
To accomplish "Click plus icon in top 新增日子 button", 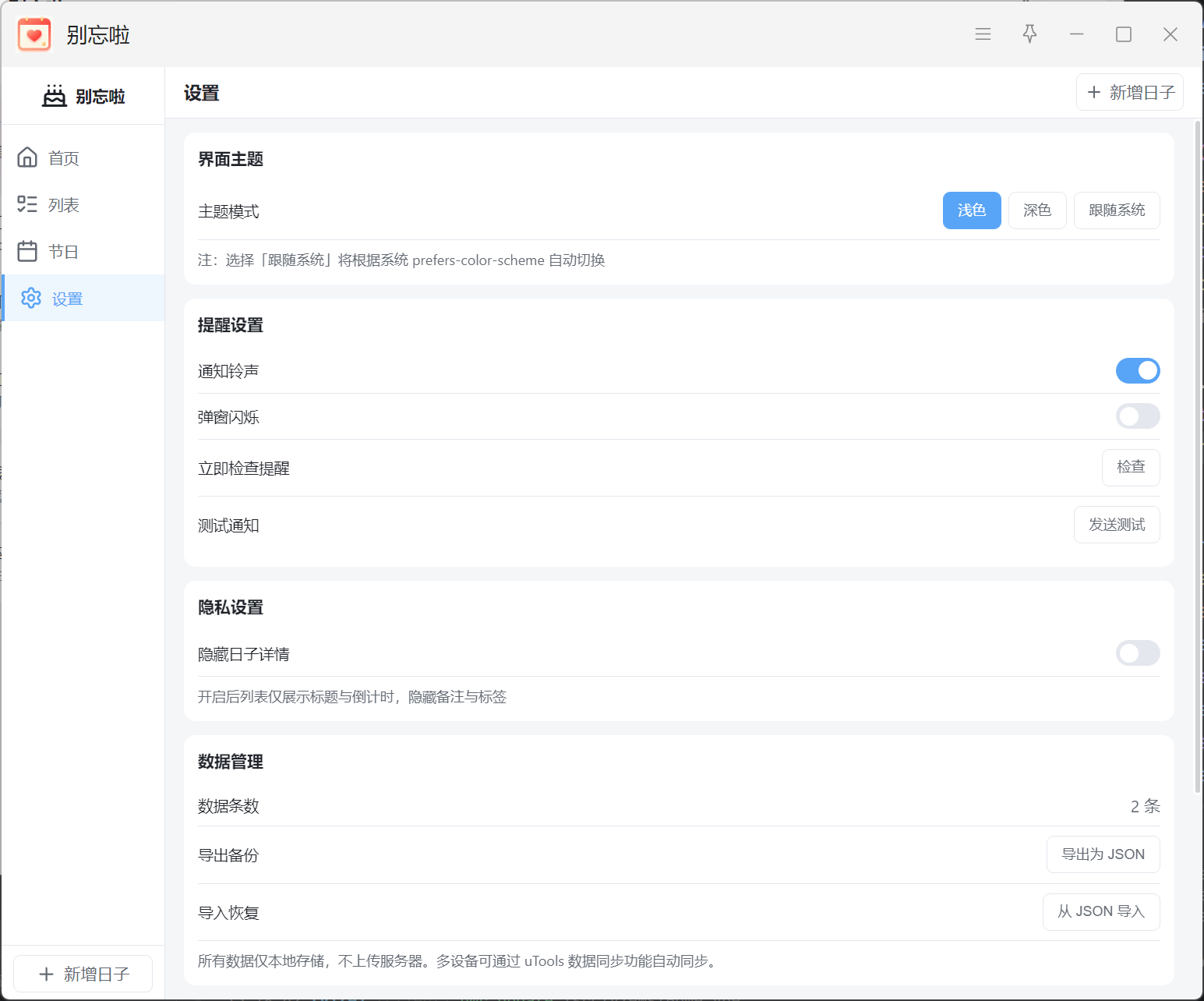I will point(1094,92).
